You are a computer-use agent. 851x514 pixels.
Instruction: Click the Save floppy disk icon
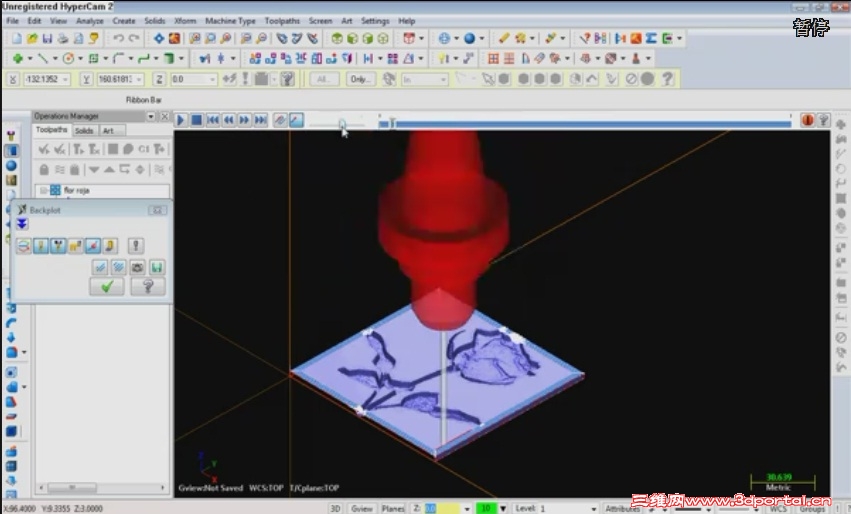point(48,39)
